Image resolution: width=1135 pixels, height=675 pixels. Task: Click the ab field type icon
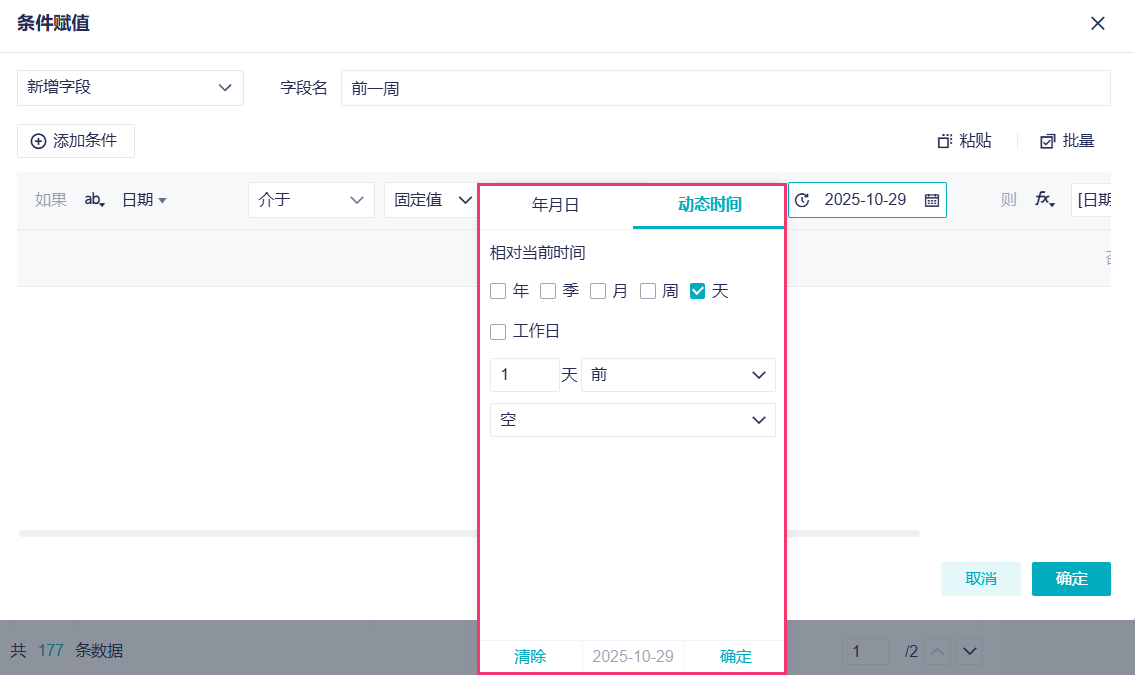pos(94,200)
